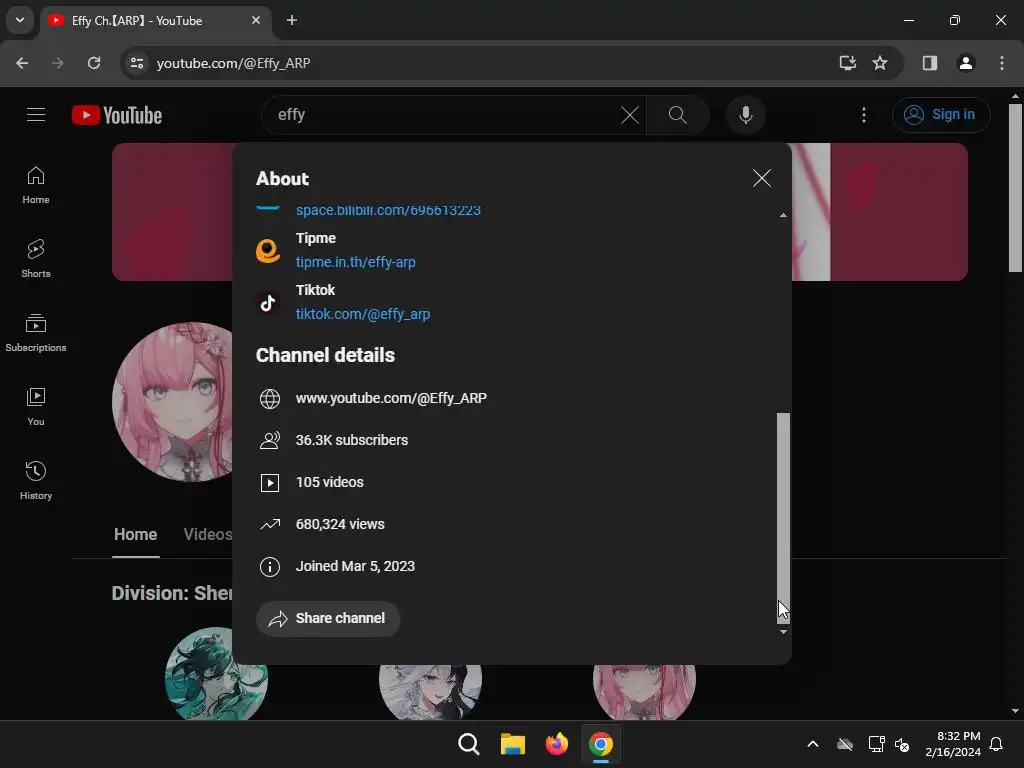Select the channel Home tab
The height and width of the screenshot is (768, 1024).
coord(135,535)
